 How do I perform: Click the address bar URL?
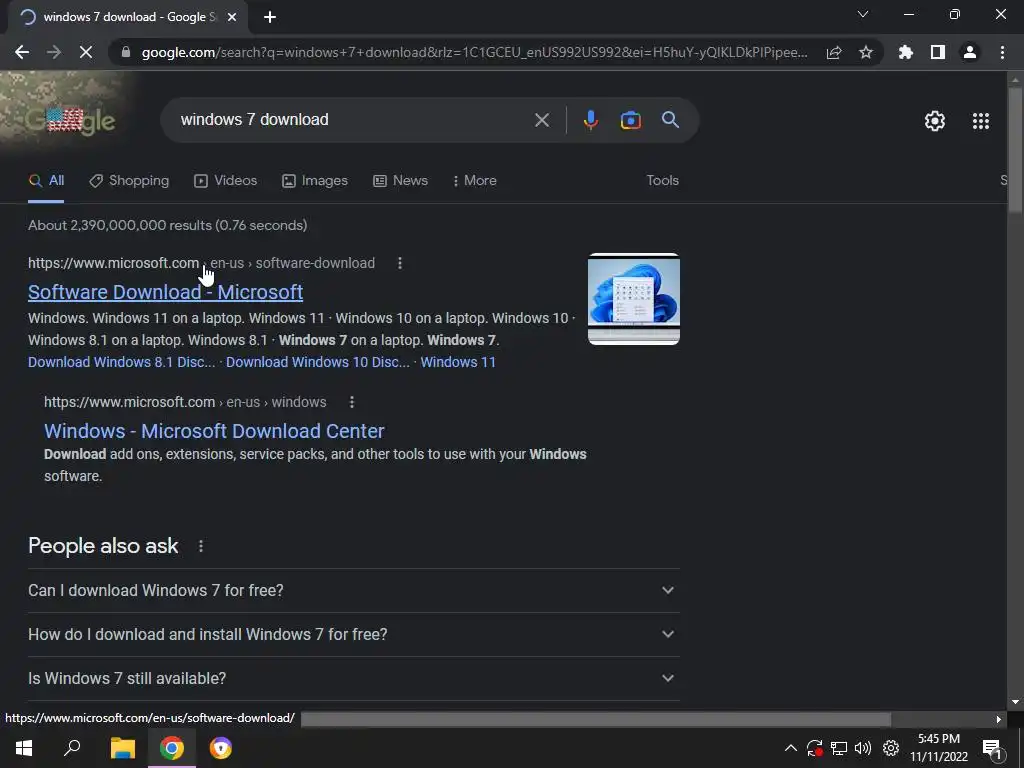tap(474, 52)
